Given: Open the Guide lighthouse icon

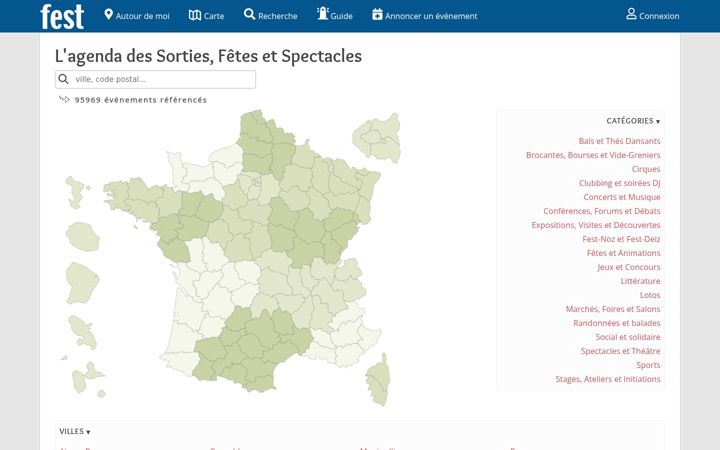Looking at the screenshot, I should 323,13.
